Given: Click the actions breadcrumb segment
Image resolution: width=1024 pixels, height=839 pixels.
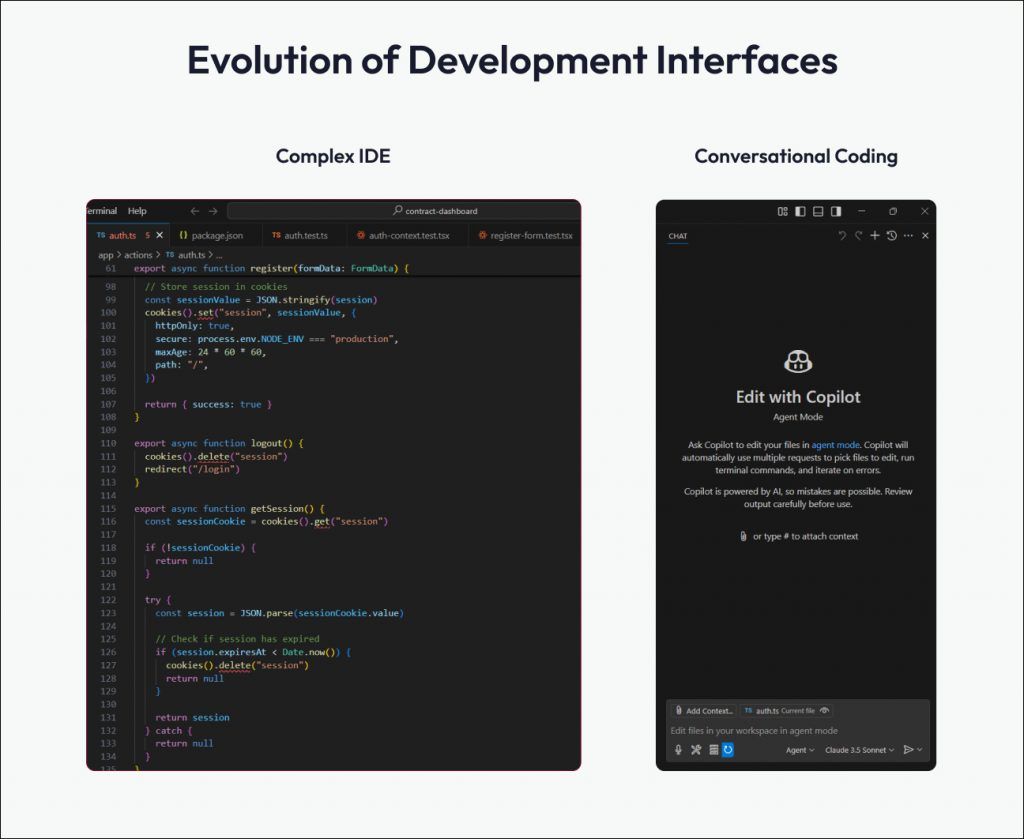Looking at the screenshot, I should tap(138, 255).
